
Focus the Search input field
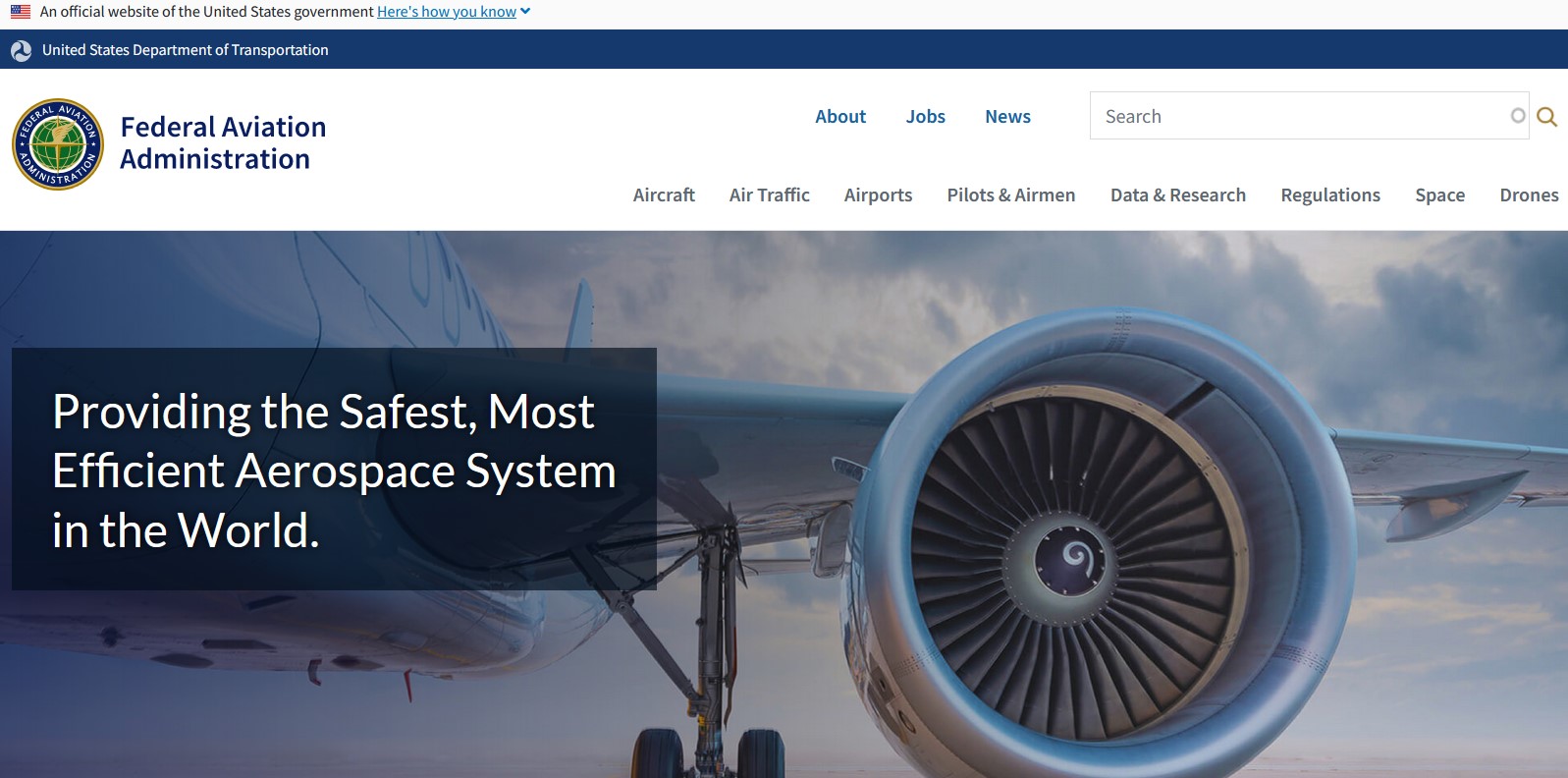tap(1309, 116)
